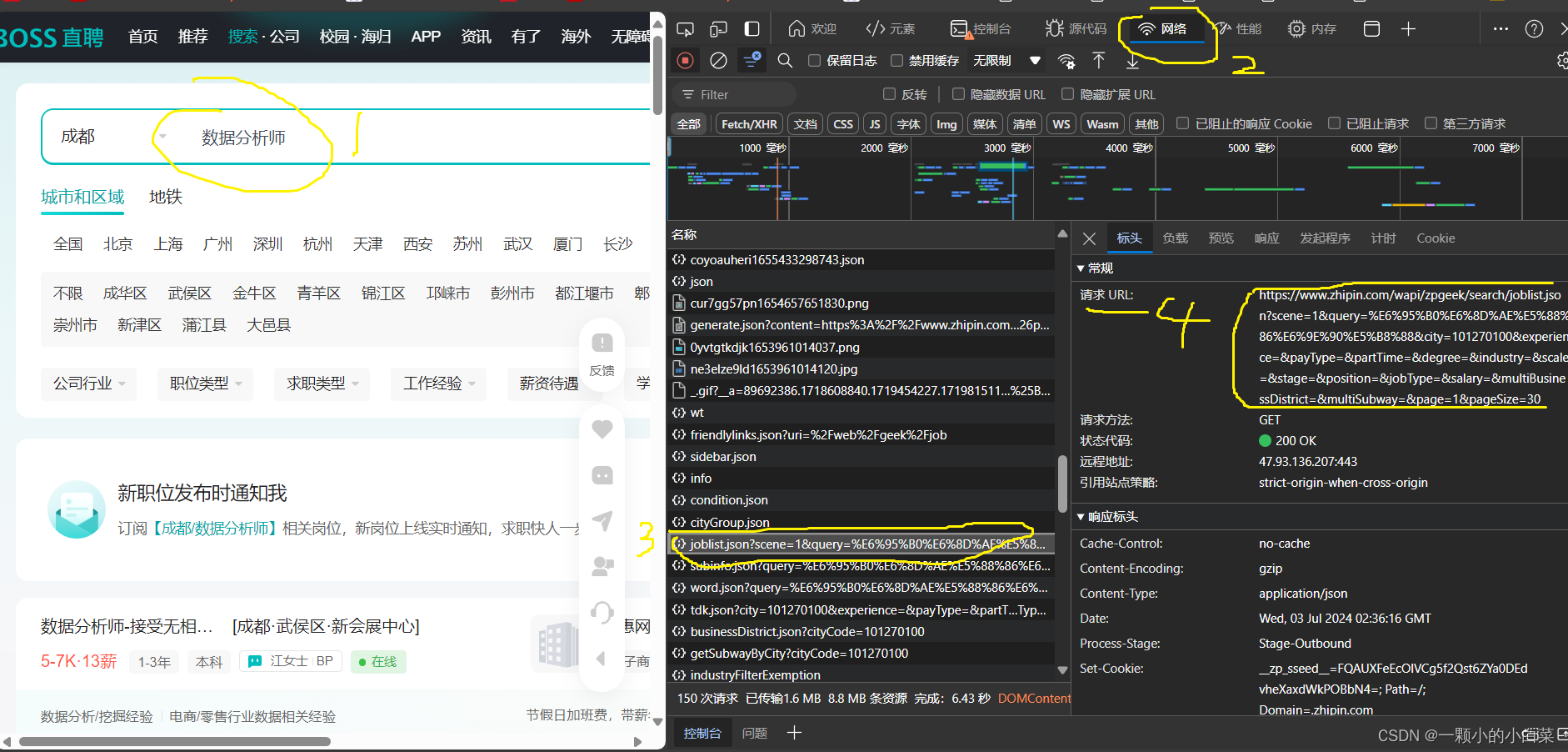This screenshot has height=752, width=1568.
Task: Click the inspect element picker icon
Action: click(685, 29)
